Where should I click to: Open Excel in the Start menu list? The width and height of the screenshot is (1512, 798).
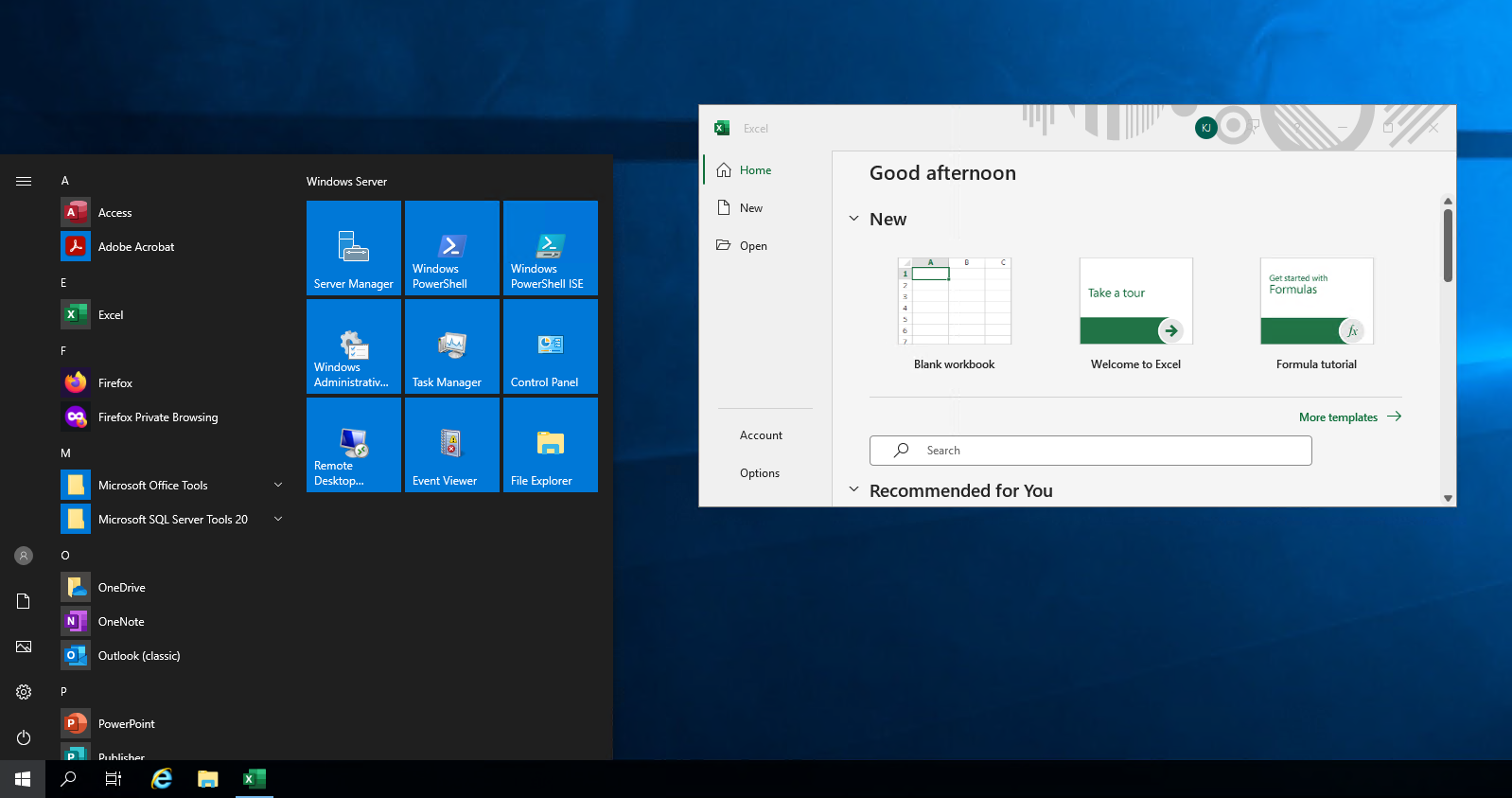point(170,315)
